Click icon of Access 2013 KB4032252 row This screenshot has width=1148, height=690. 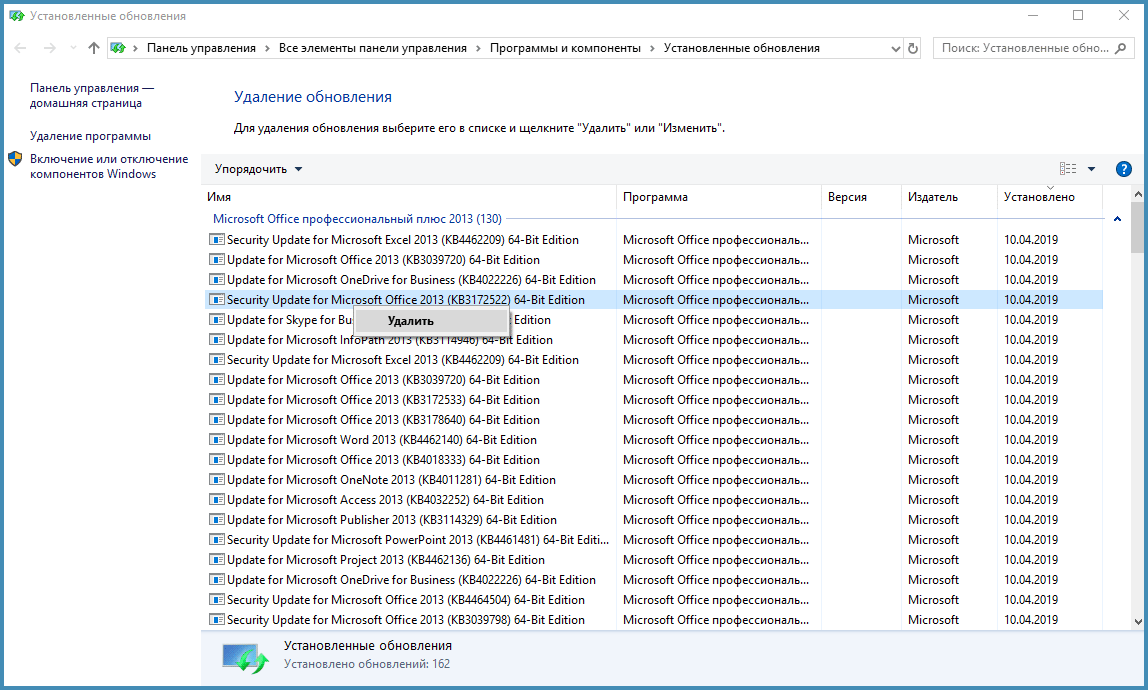coord(217,500)
